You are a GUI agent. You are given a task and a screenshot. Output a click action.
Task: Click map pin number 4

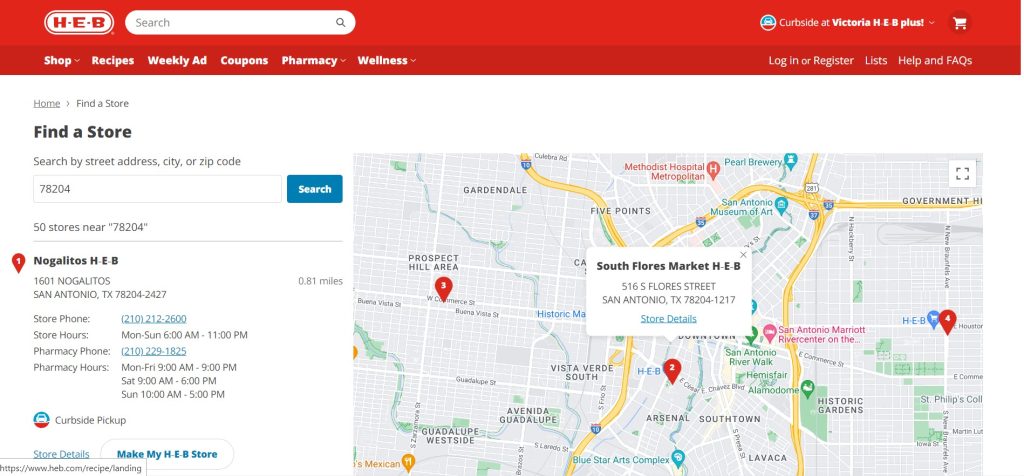pyautogui.click(x=946, y=320)
